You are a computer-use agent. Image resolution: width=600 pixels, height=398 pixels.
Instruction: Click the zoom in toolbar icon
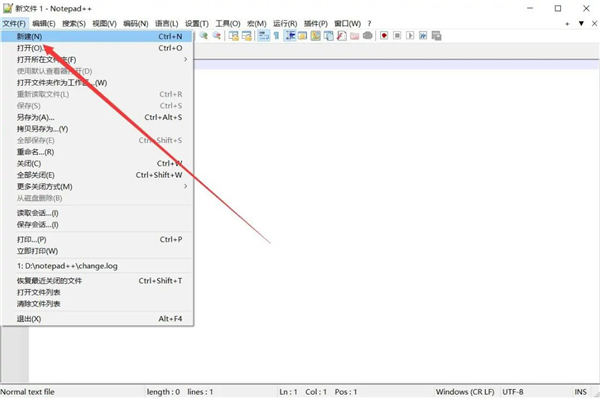(204, 36)
